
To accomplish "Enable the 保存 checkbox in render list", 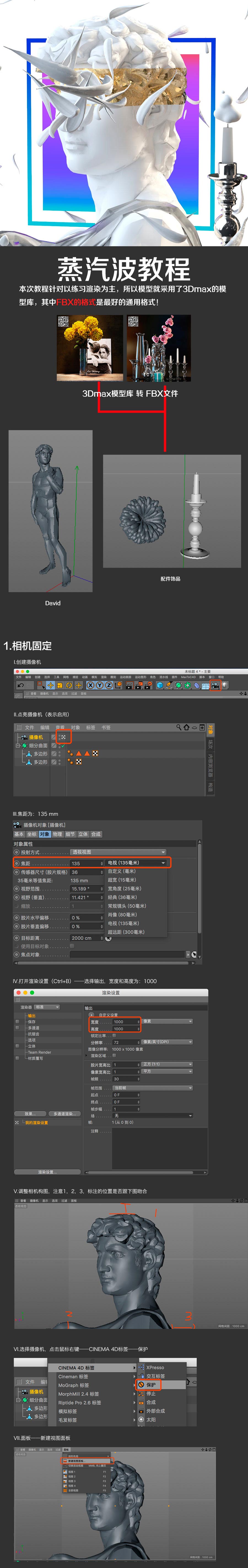I will (17, 1021).
